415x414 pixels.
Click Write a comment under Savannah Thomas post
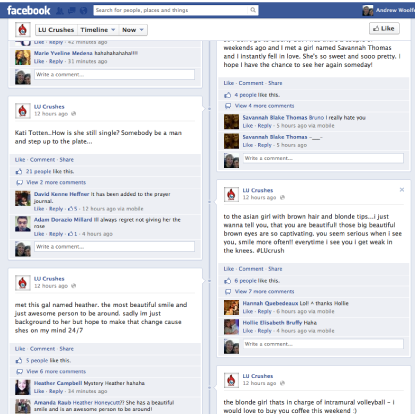coord(323,158)
